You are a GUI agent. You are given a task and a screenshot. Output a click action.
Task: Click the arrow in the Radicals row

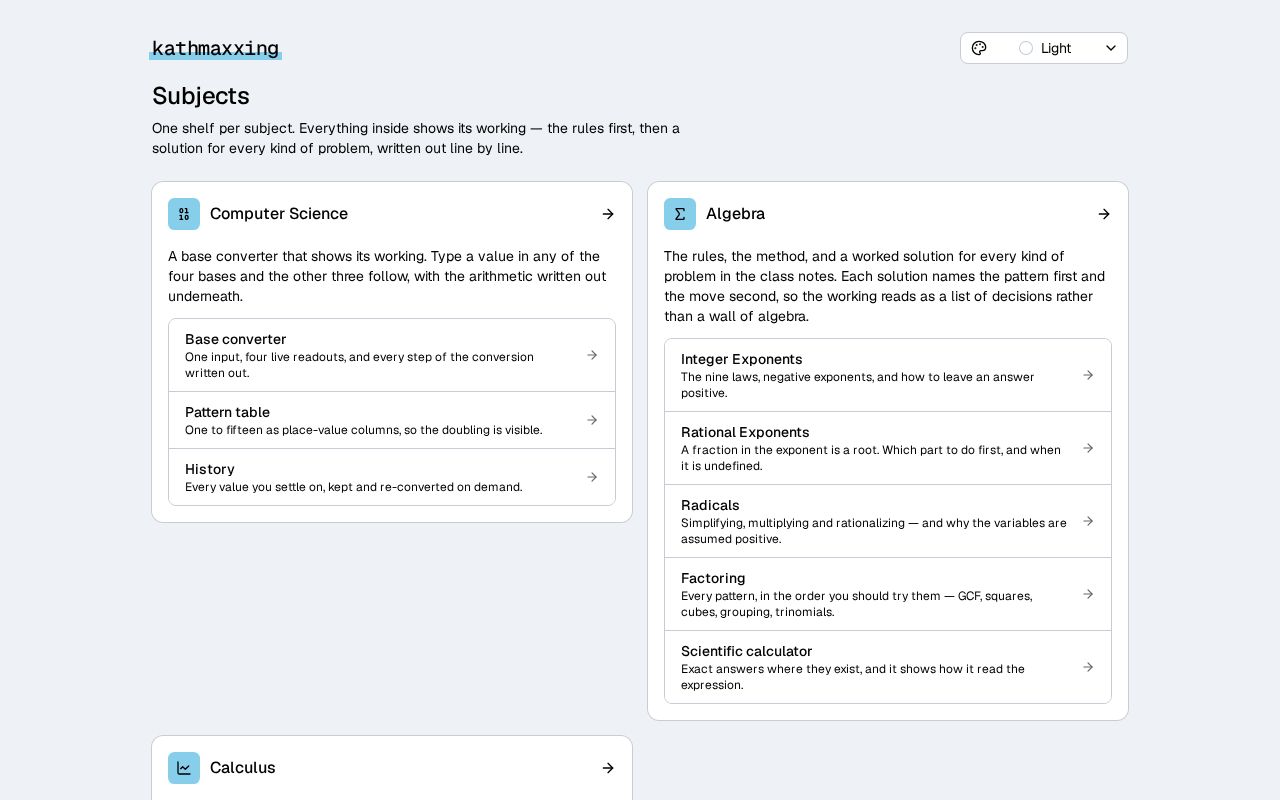coord(1088,521)
